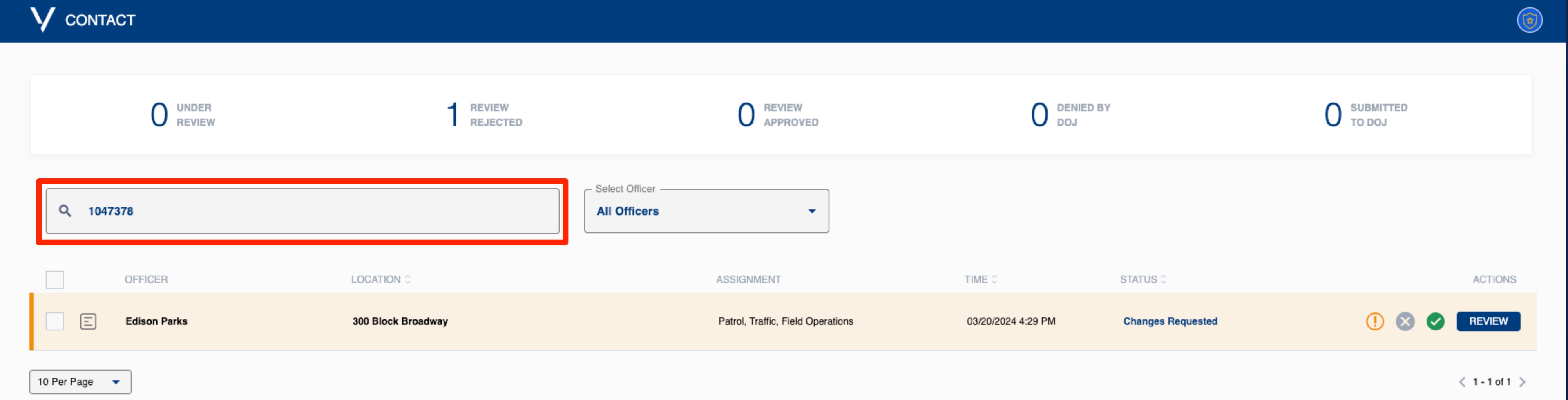Image resolution: width=1568 pixels, height=400 pixels.
Task: Click the REVIEW REJECTED counter
Action: tap(484, 115)
